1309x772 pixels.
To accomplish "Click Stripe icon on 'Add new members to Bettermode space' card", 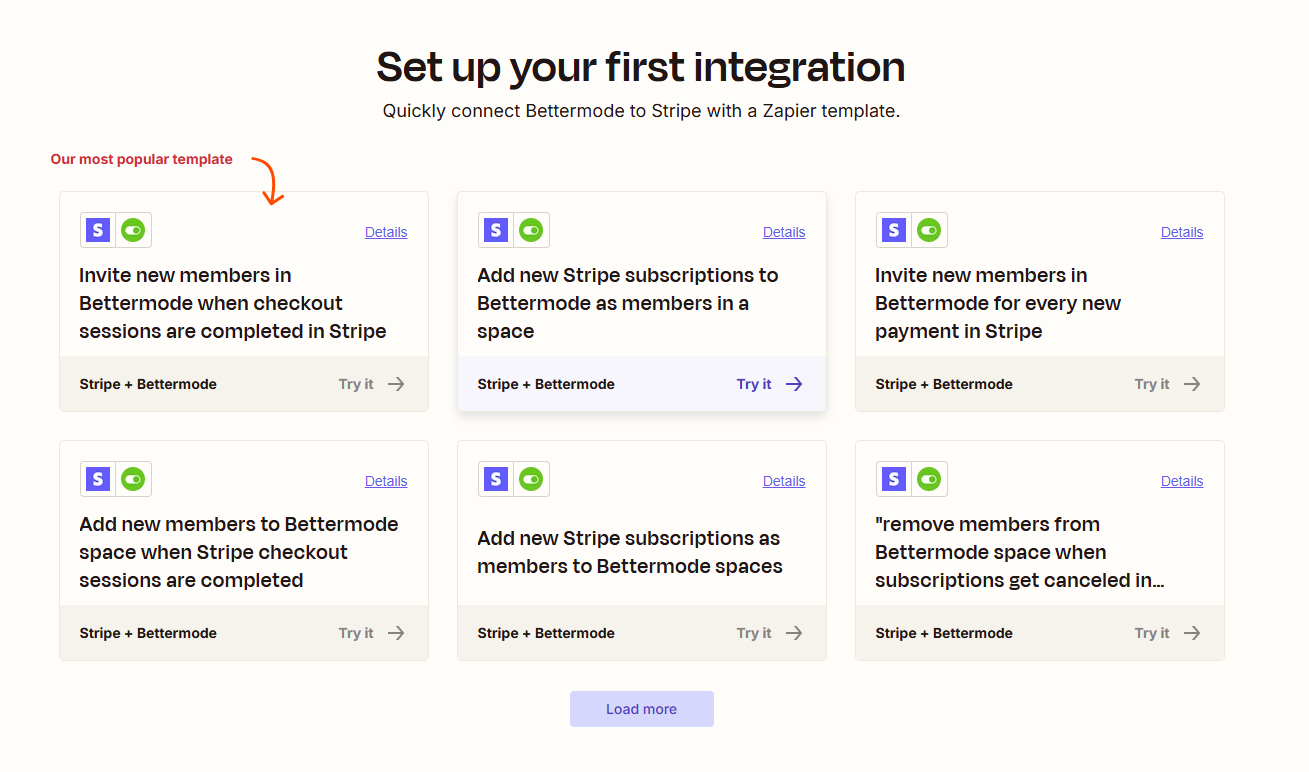I will click(x=98, y=479).
